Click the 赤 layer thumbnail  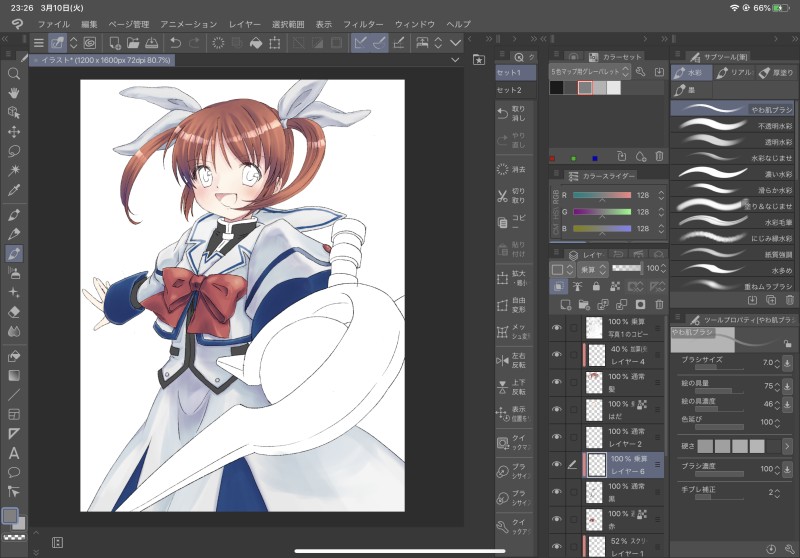coord(594,520)
